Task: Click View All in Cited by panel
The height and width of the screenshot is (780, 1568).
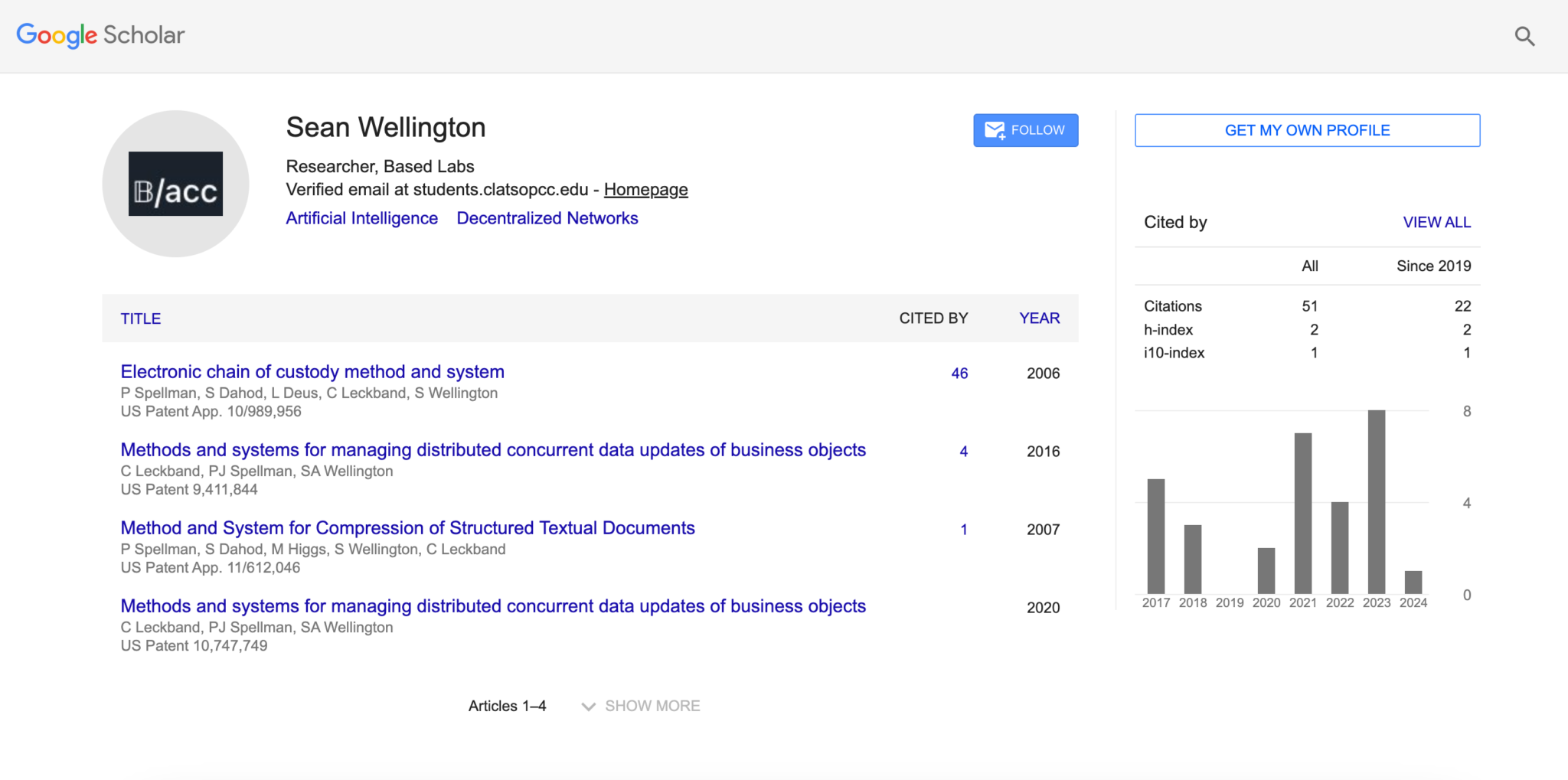Action: pos(1436,222)
